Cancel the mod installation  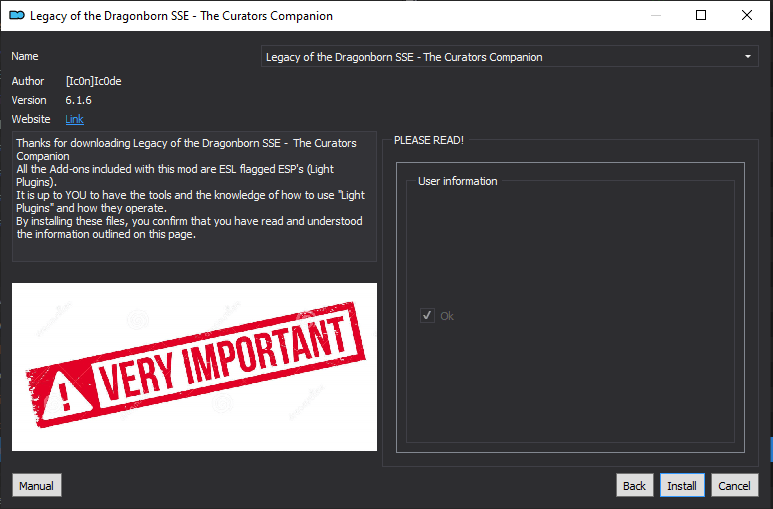coord(734,486)
